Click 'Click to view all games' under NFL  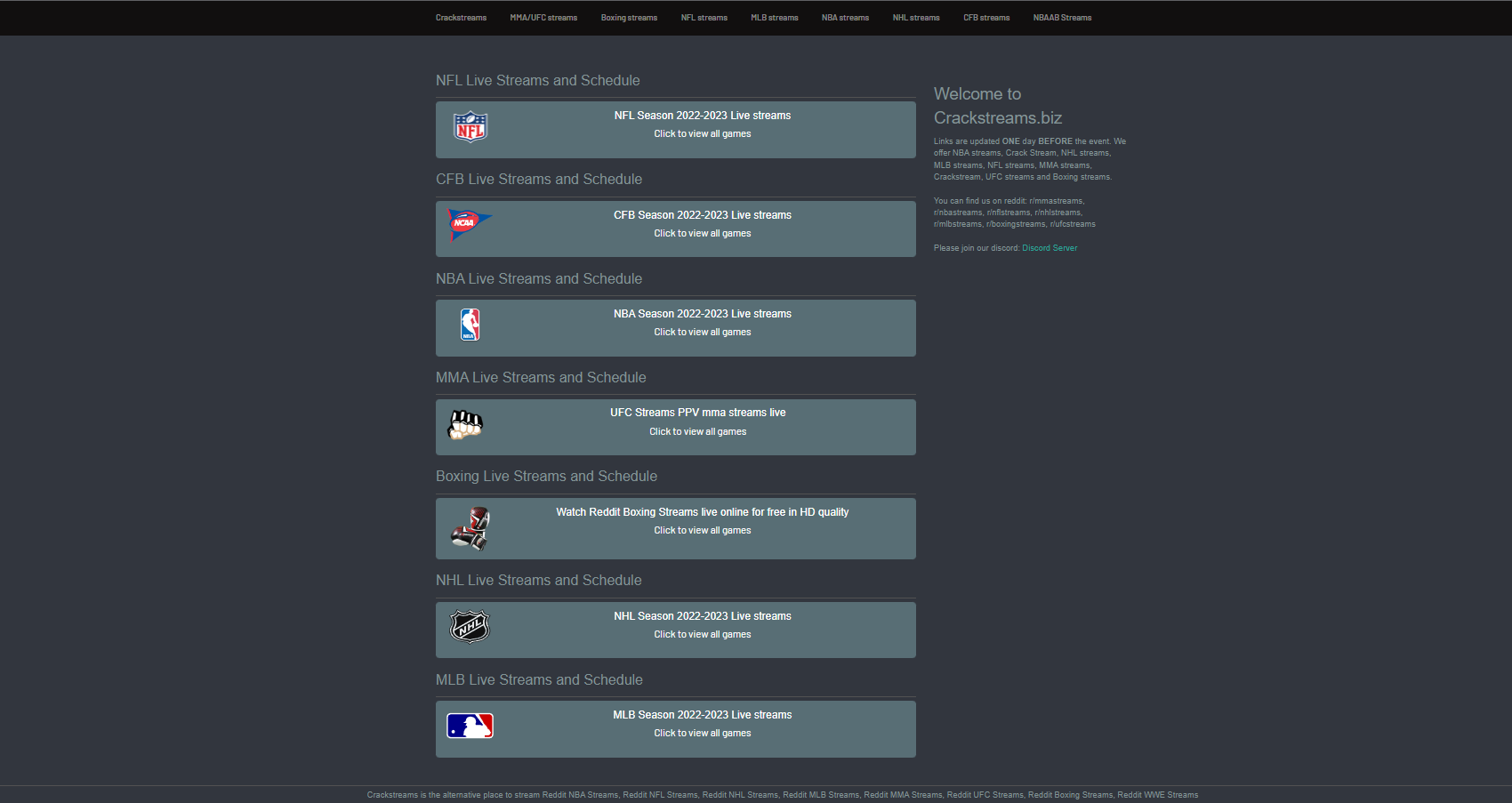[703, 134]
